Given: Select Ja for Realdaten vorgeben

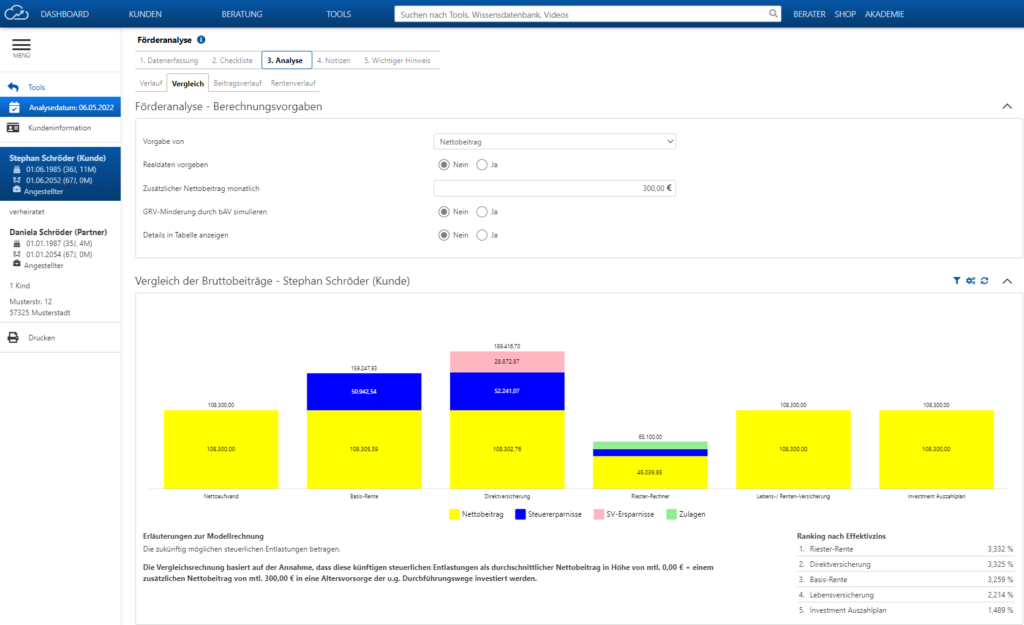Looking at the screenshot, I should point(482,164).
